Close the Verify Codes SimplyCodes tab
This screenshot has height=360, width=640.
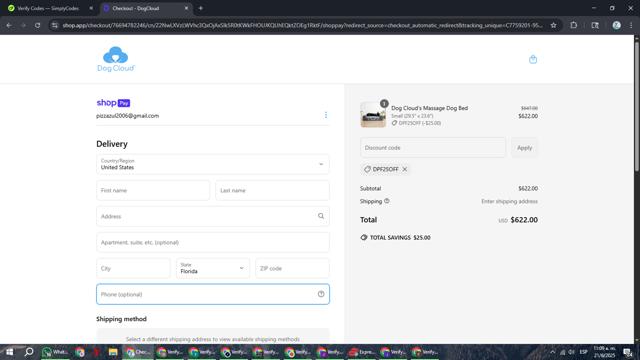point(91,8)
